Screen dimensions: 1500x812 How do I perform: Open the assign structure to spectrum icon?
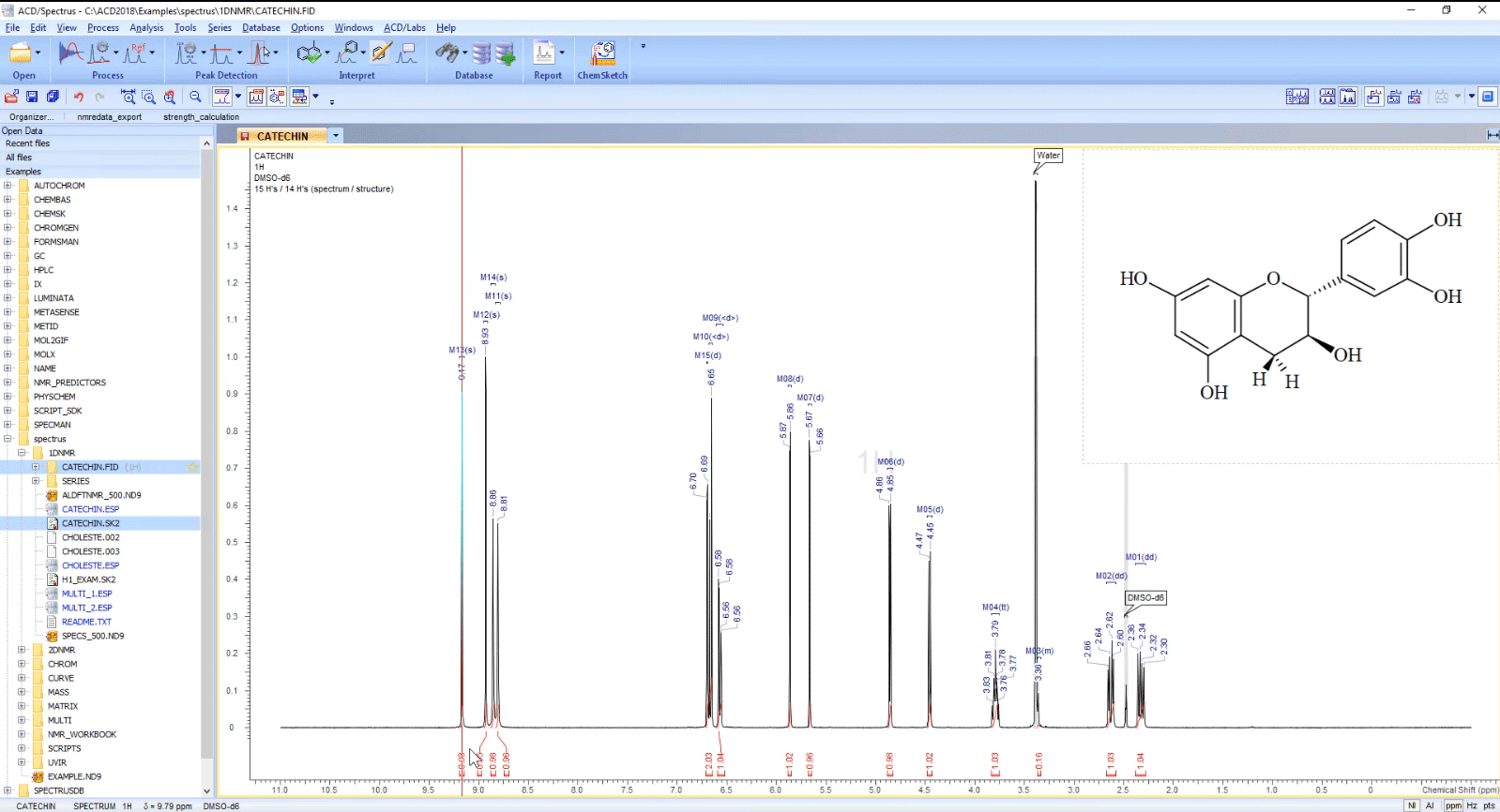[349, 53]
